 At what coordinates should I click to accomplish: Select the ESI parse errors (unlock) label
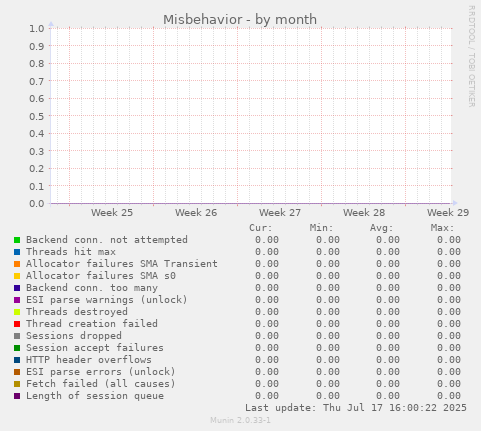tap(101, 372)
